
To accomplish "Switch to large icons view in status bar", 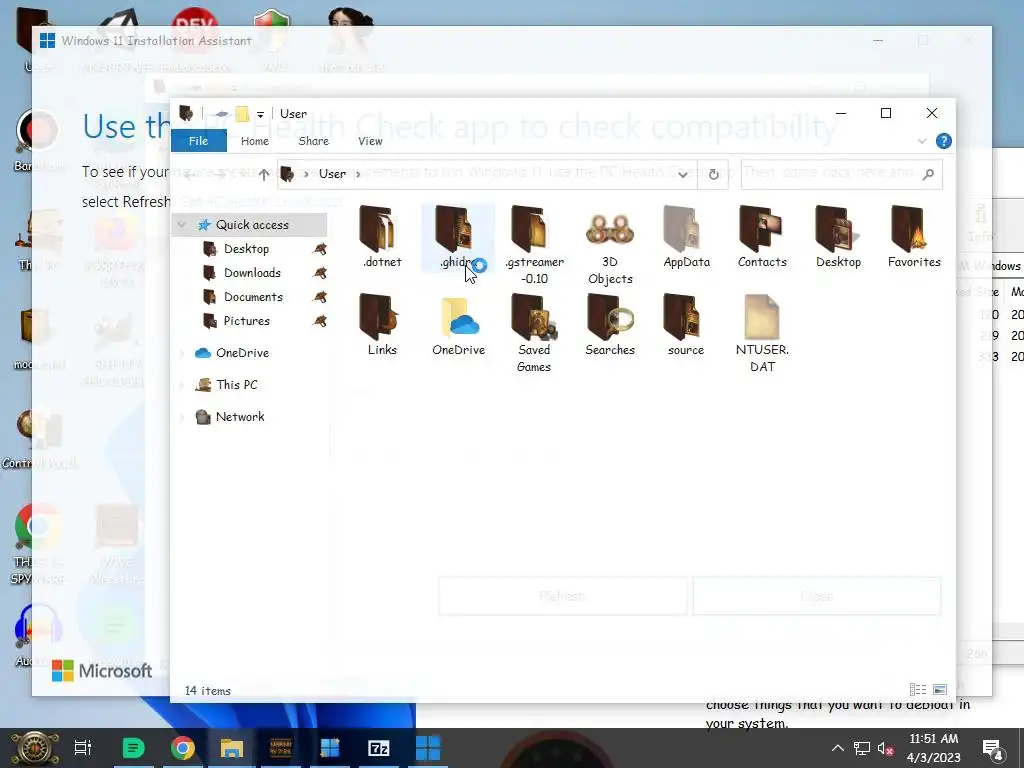I will click(x=940, y=690).
